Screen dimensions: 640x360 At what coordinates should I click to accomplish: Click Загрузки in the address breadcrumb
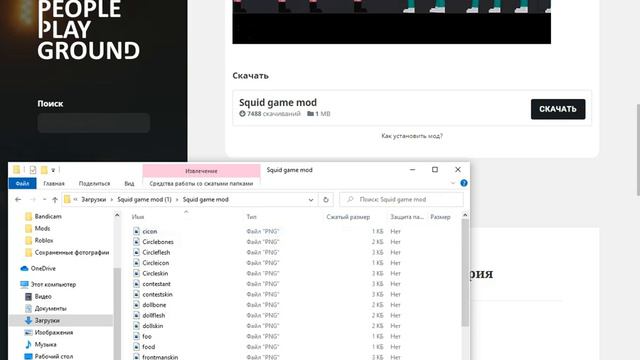(93, 200)
